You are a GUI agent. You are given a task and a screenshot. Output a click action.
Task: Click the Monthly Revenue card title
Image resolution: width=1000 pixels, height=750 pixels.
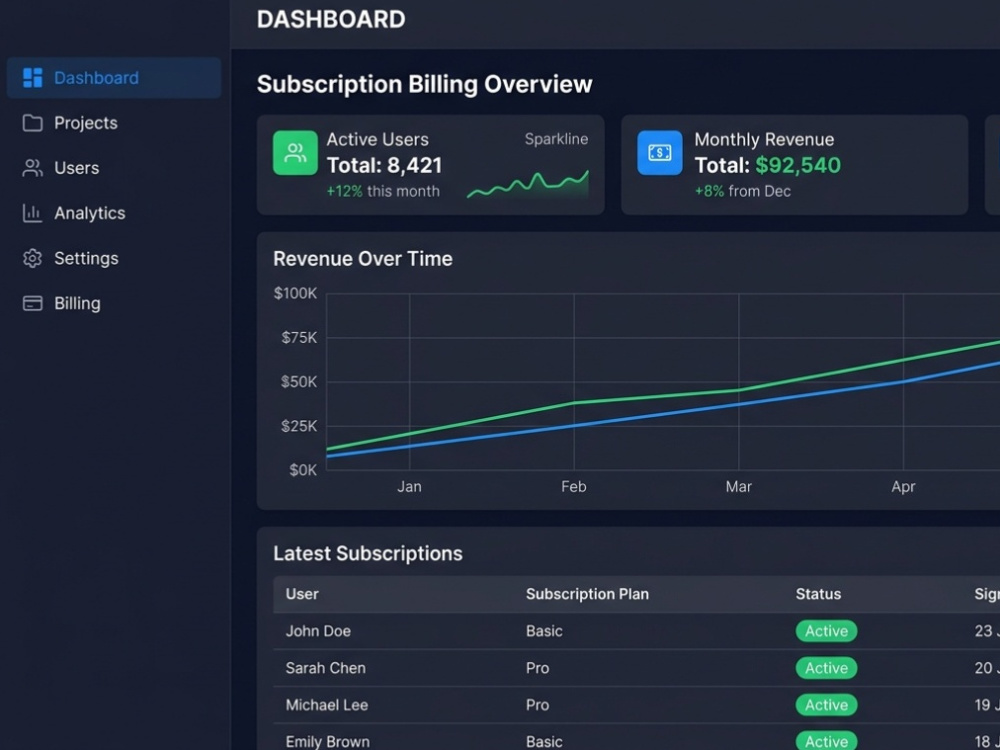pyautogui.click(x=764, y=140)
